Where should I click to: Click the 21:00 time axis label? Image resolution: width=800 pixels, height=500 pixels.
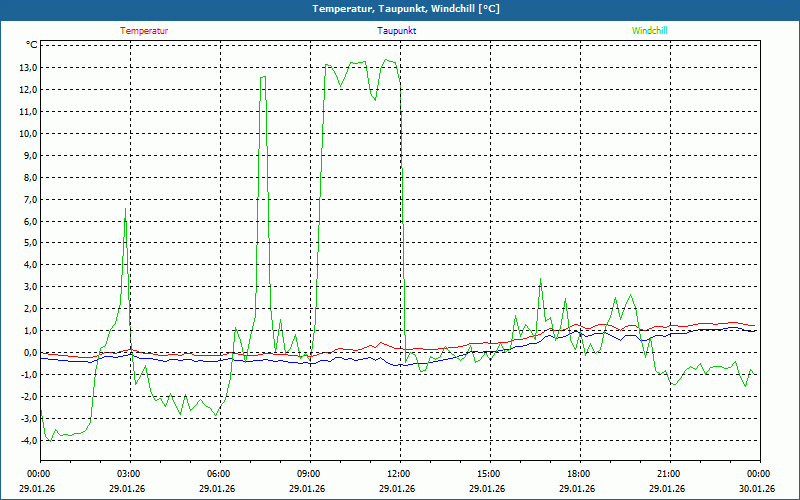click(x=667, y=474)
